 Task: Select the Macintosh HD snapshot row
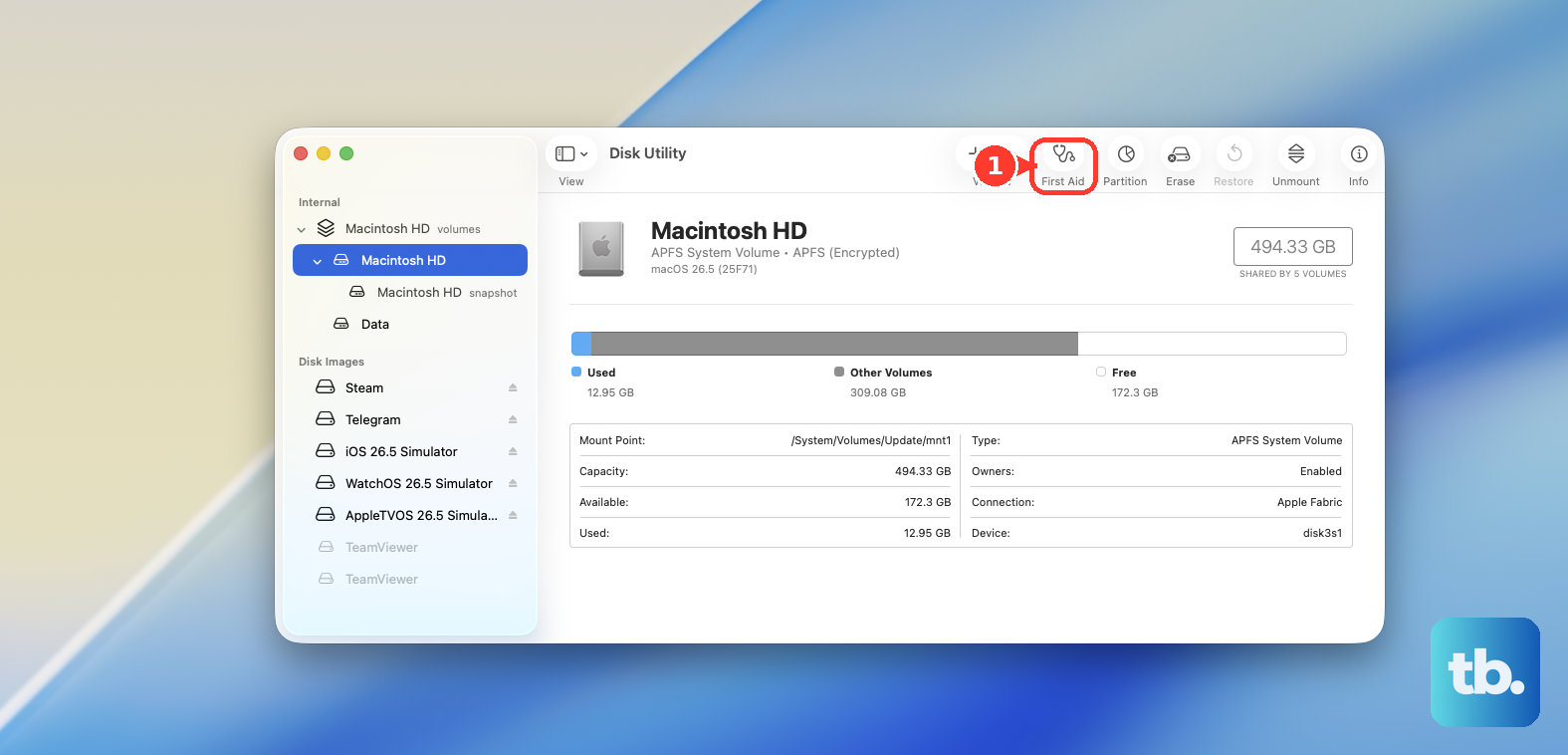pos(410,292)
